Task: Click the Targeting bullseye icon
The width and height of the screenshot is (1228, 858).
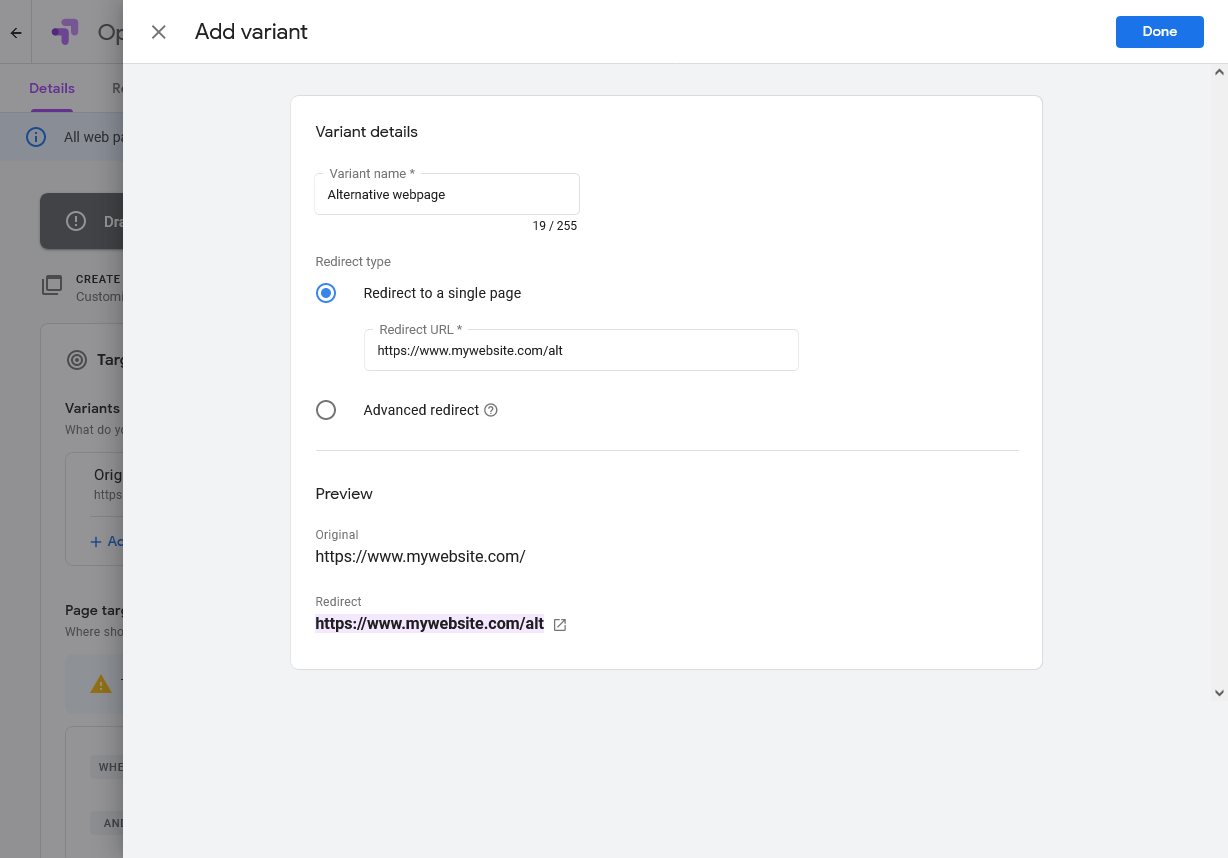Action: [77, 360]
